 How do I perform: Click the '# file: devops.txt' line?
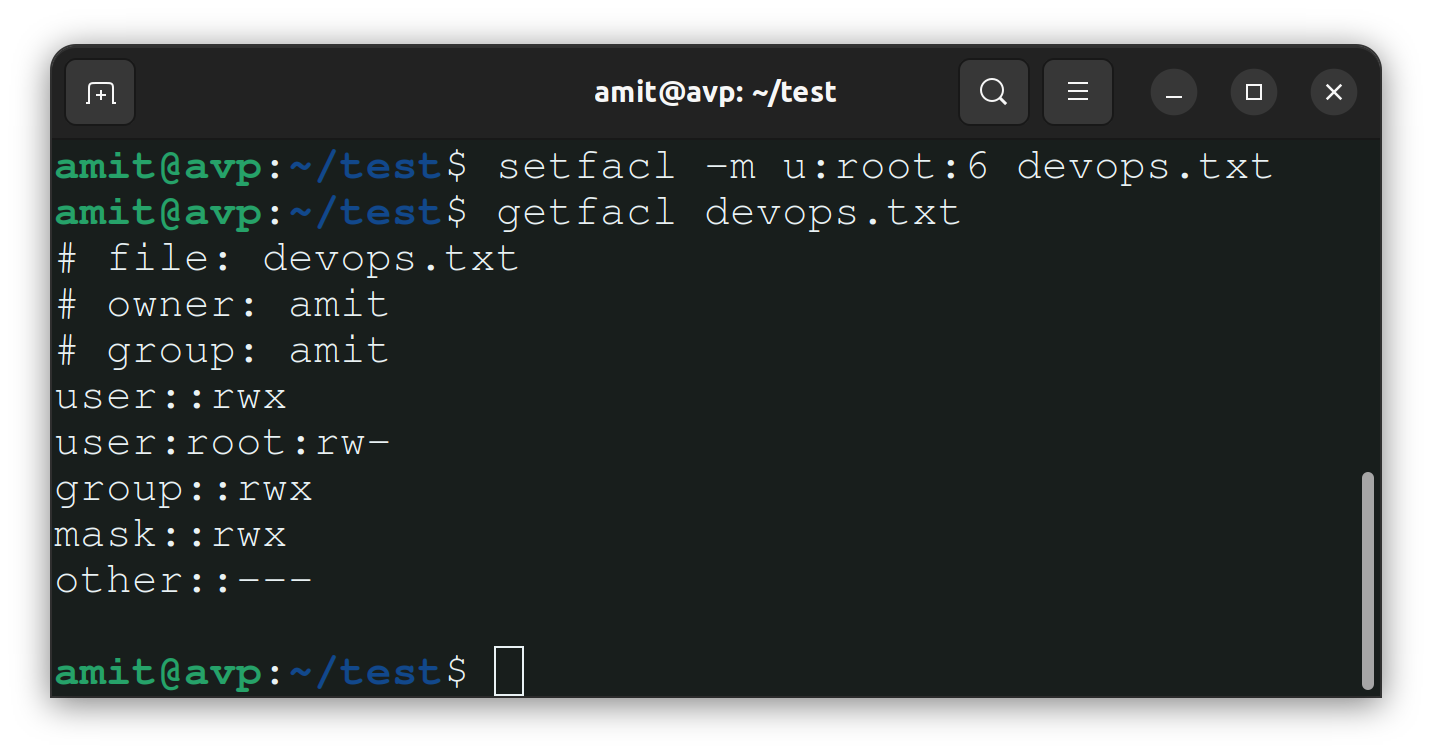(287, 259)
